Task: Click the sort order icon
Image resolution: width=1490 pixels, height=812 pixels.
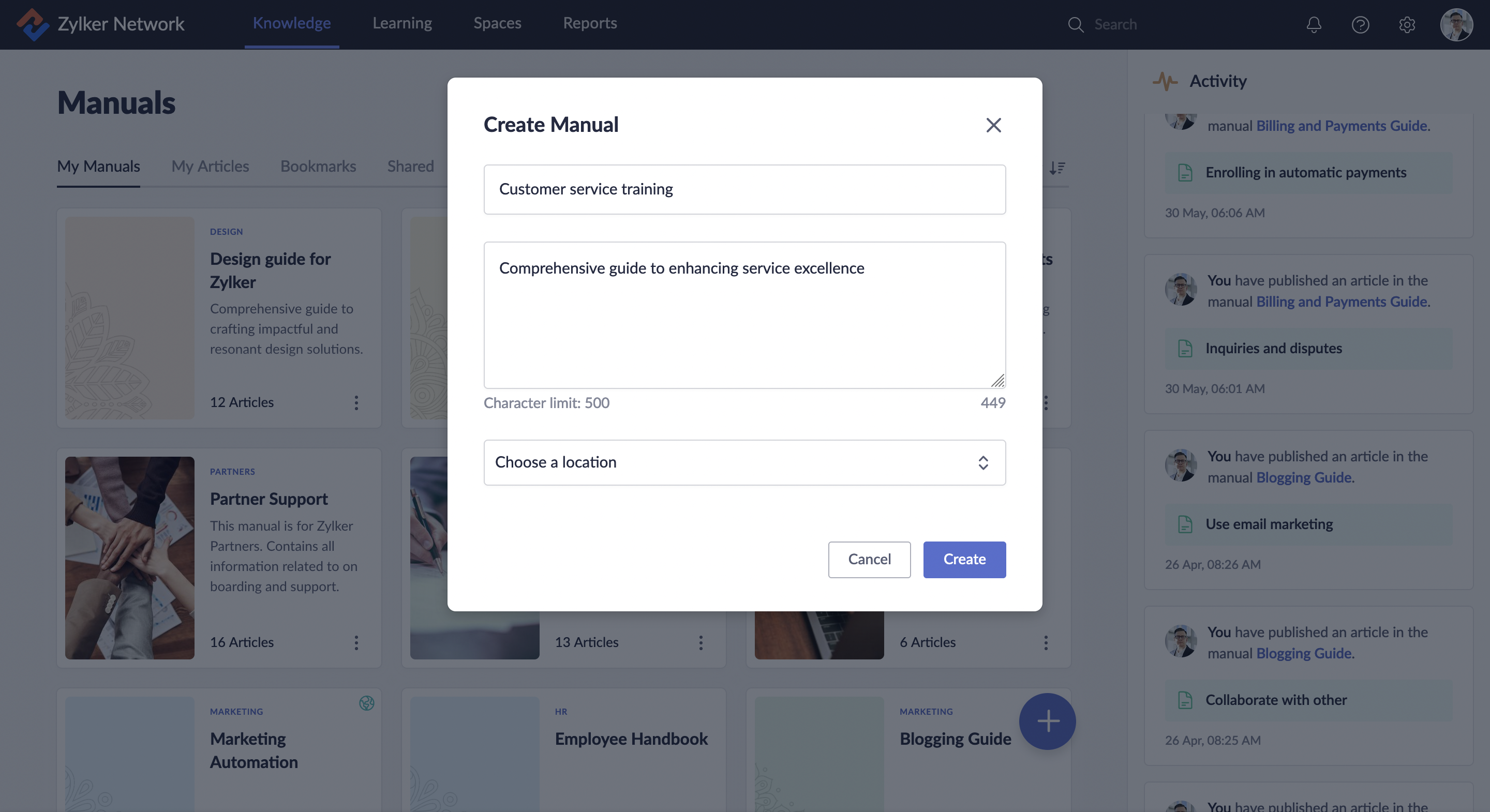Action: click(x=1057, y=167)
